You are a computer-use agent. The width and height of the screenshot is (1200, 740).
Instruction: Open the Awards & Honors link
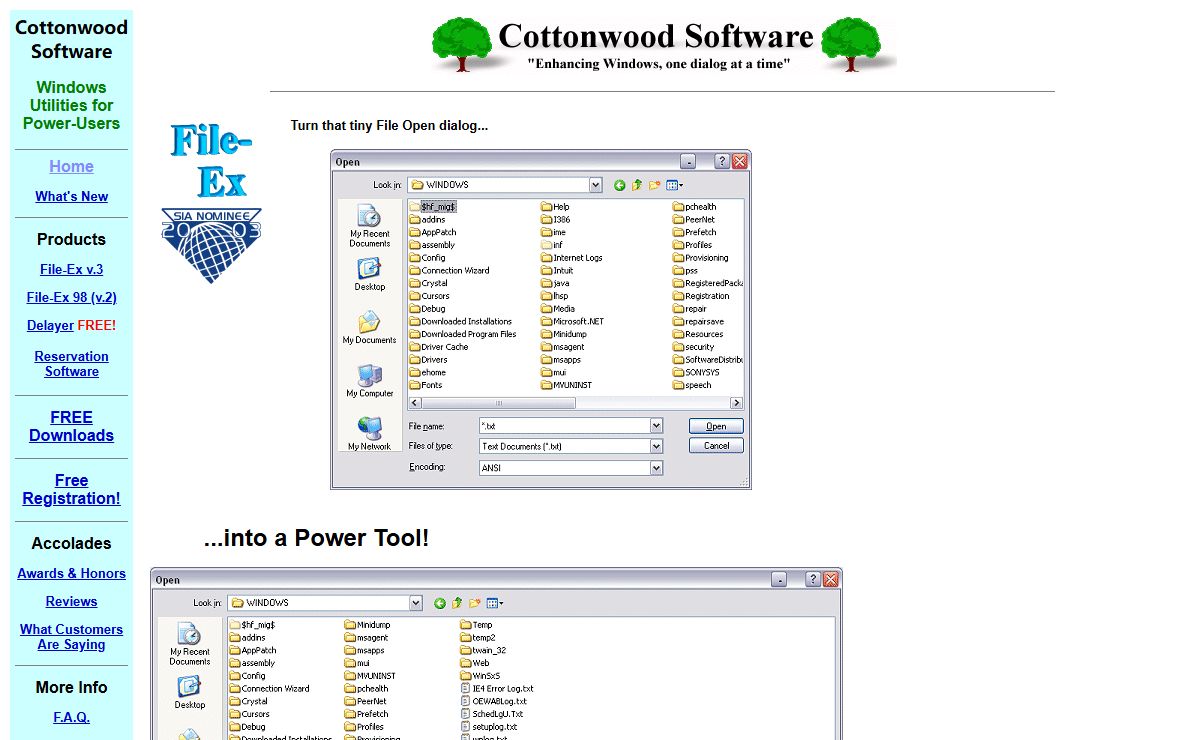pyautogui.click(x=71, y=573)
